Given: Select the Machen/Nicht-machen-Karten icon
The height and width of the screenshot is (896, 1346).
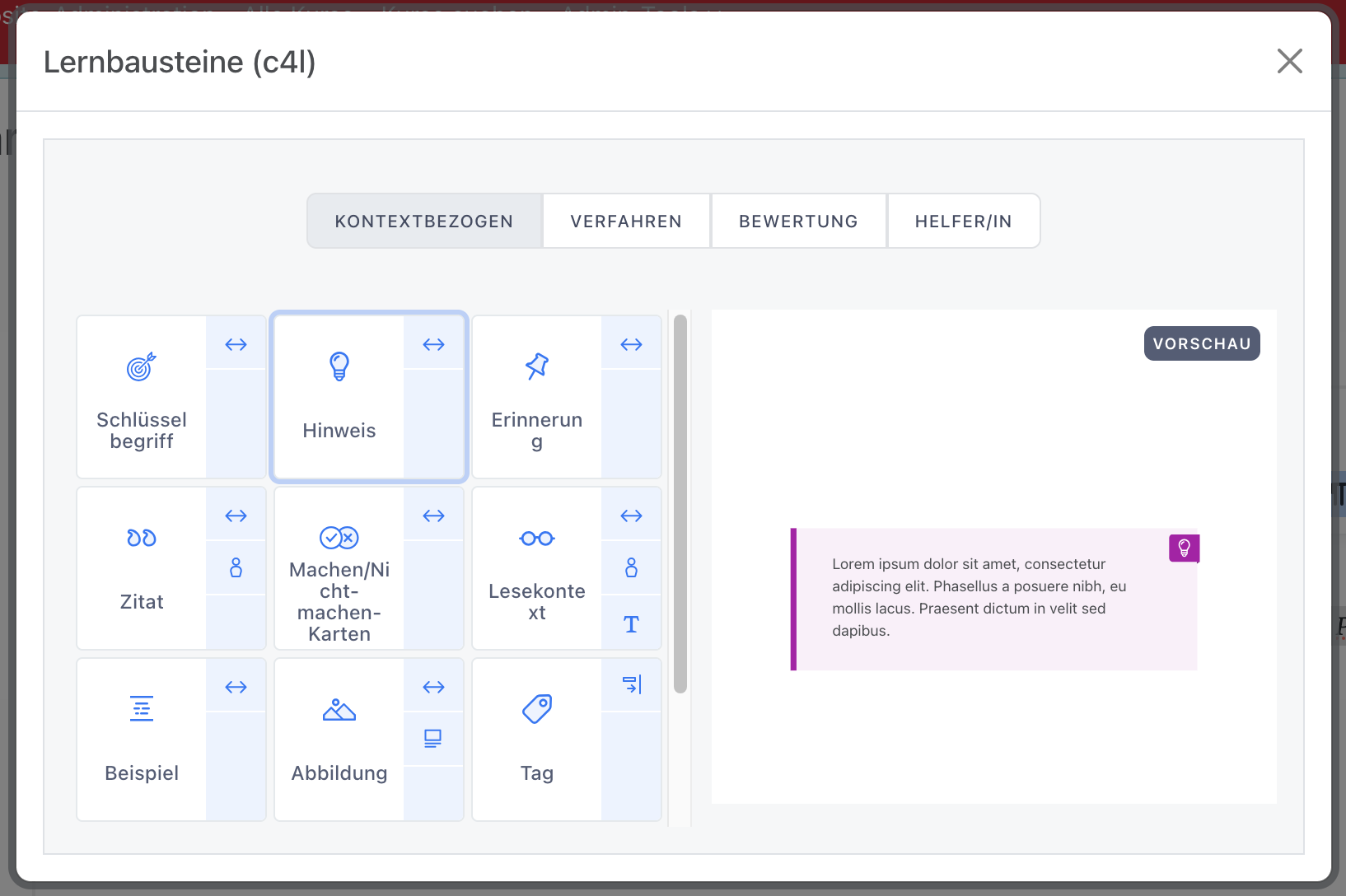Looking at the screenshot, I should point(339,538).
